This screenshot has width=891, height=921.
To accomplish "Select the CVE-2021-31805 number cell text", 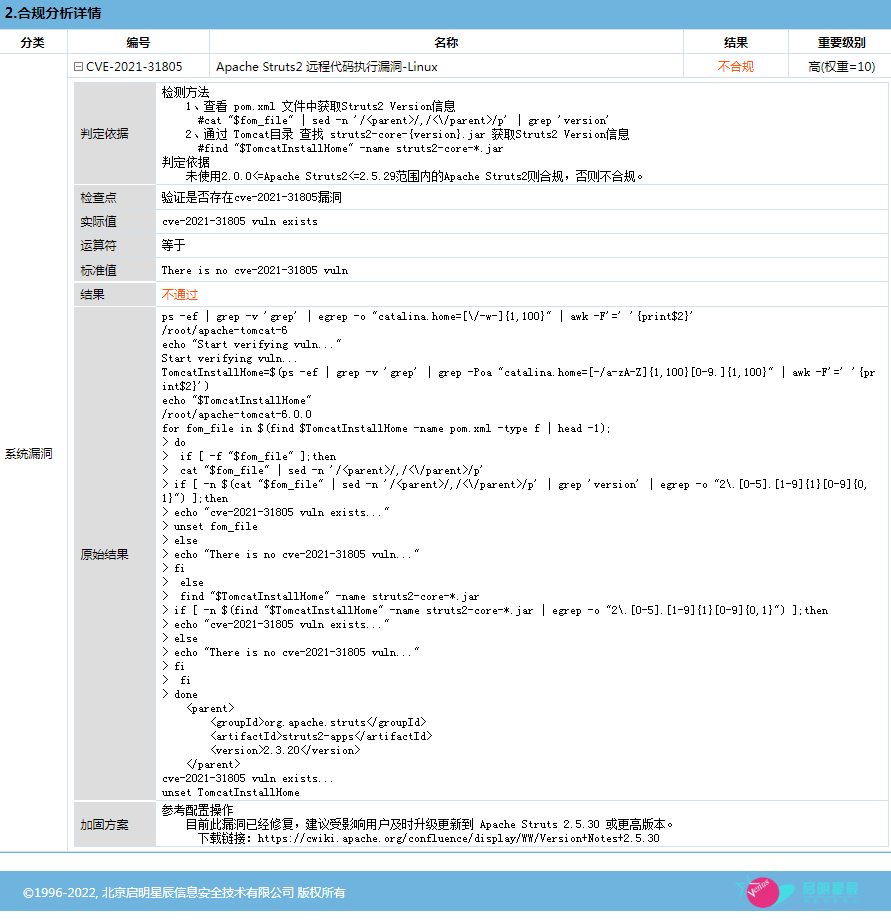I will click(x=134, y=67).
